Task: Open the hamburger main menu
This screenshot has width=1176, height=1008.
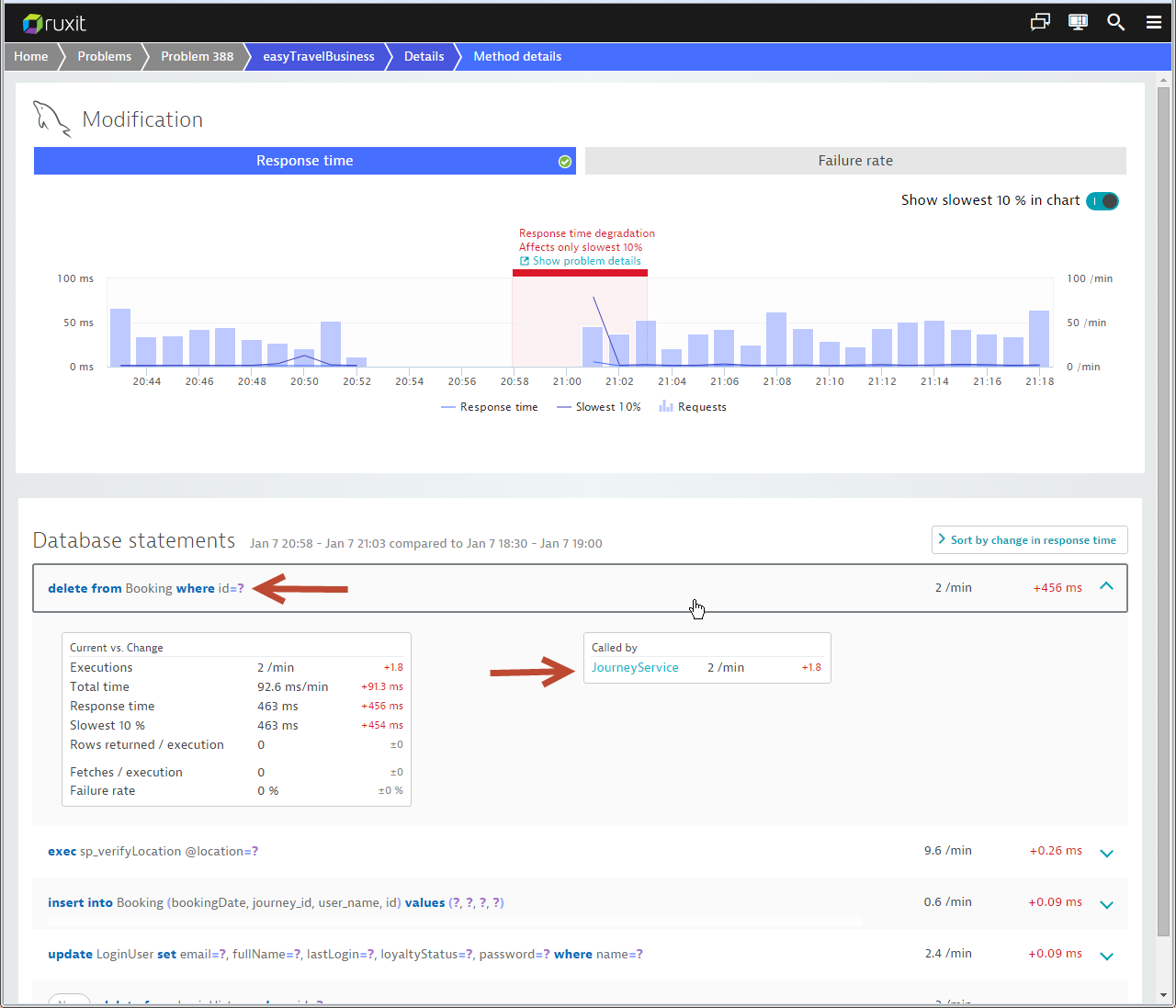Action: click(x=1154, y=22)
